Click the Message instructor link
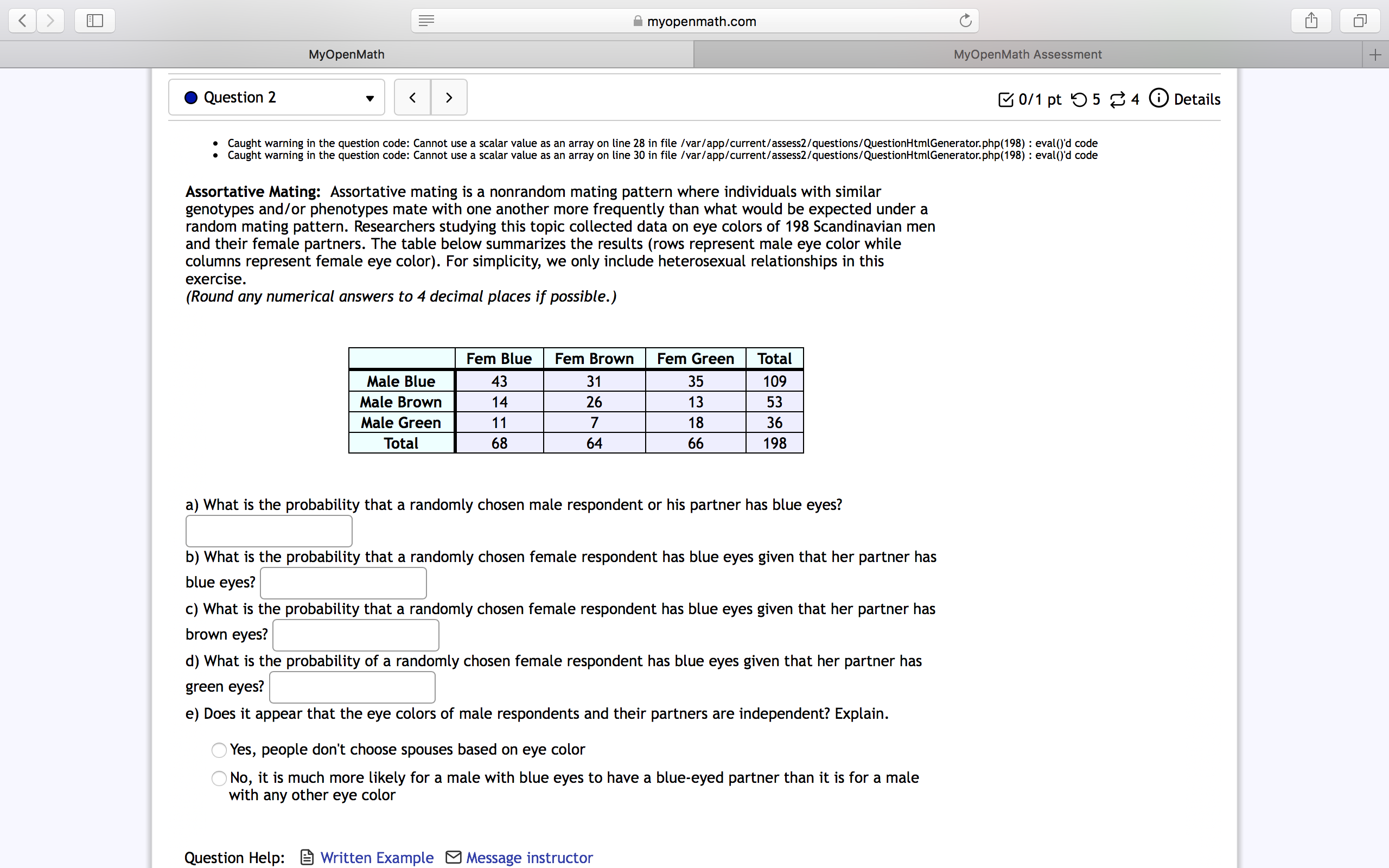Image resolution: width=1389 pixels, height=868 pixels. pos(528,857)
